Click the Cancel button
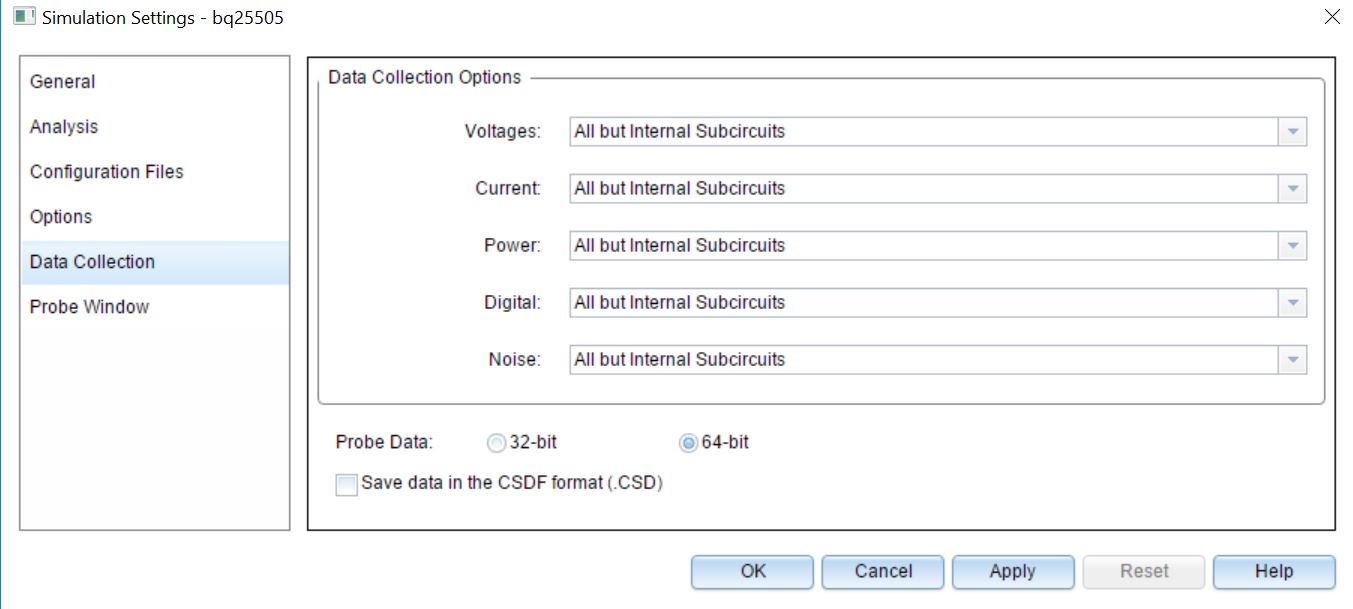The height and width of the screenshot is (609, 1353). point(882,572)
